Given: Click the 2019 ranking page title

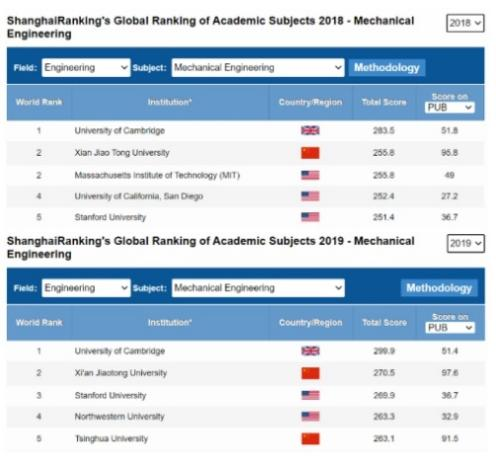Looking at the screenshot, I should coord(210,247).
